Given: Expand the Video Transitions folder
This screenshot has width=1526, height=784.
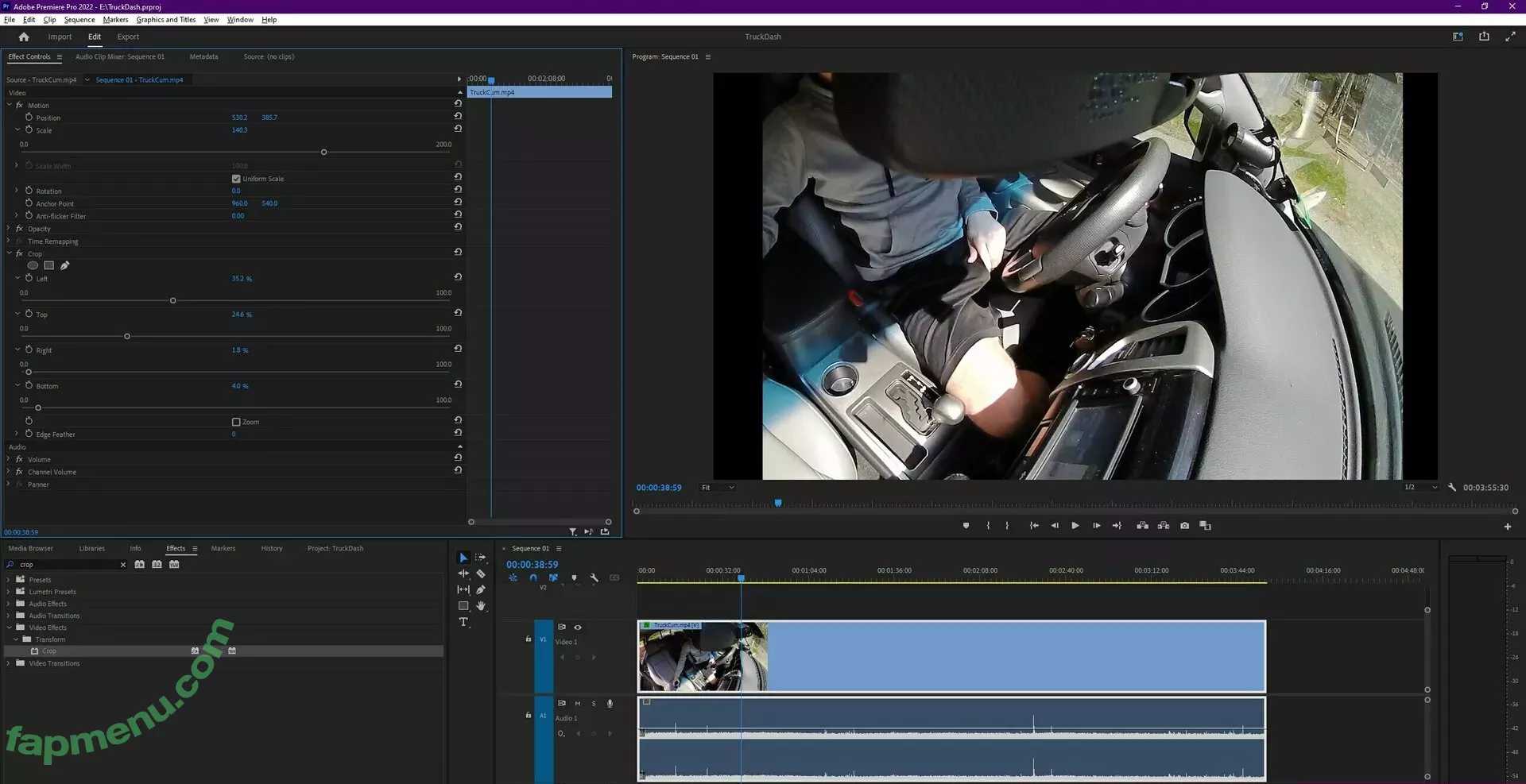Looking at the screenshot, I should tap(9, 663).
